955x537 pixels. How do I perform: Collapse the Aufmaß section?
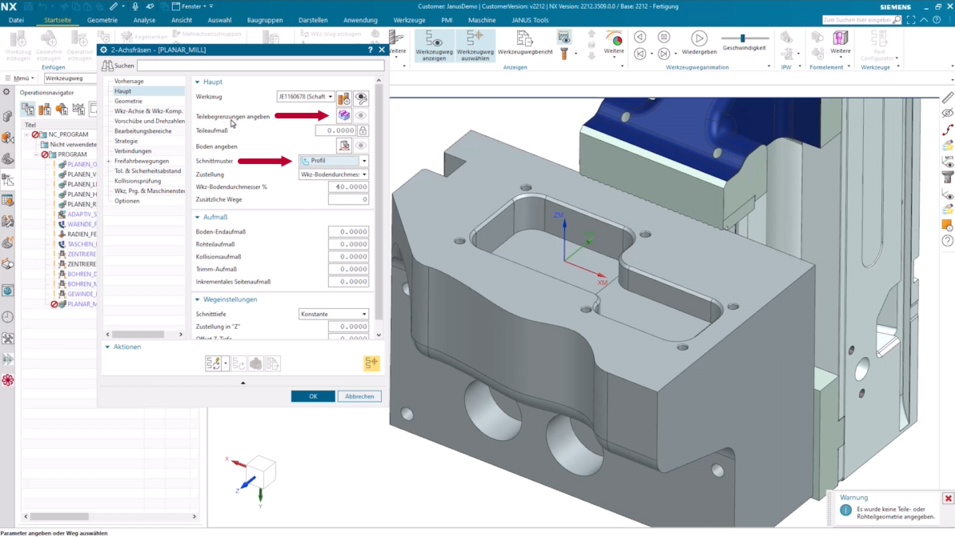197,217
